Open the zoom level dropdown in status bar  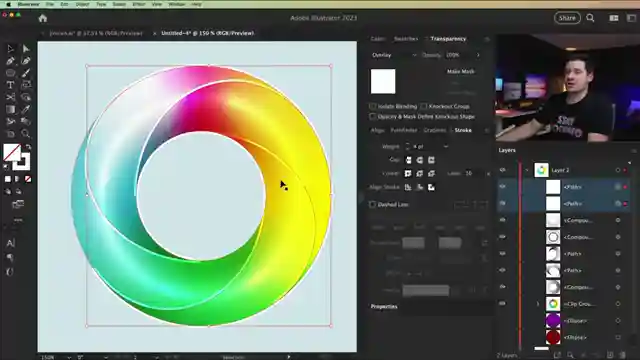click(68, 357)
